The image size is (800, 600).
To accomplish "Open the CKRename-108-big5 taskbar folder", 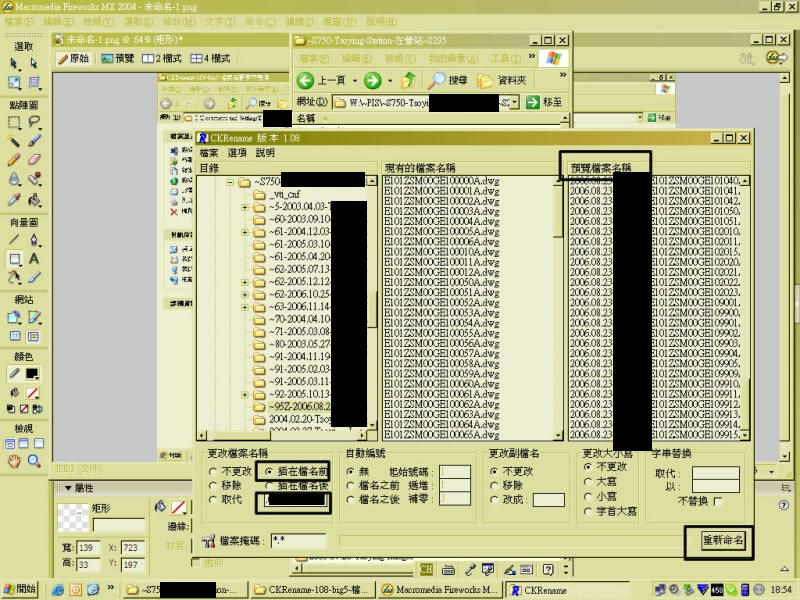I will pos(312,590).
